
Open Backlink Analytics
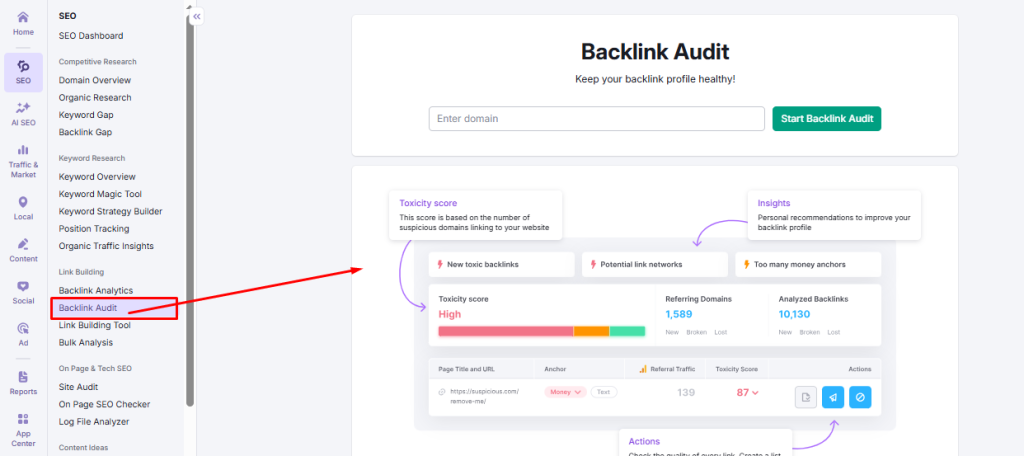pos(96,291)
